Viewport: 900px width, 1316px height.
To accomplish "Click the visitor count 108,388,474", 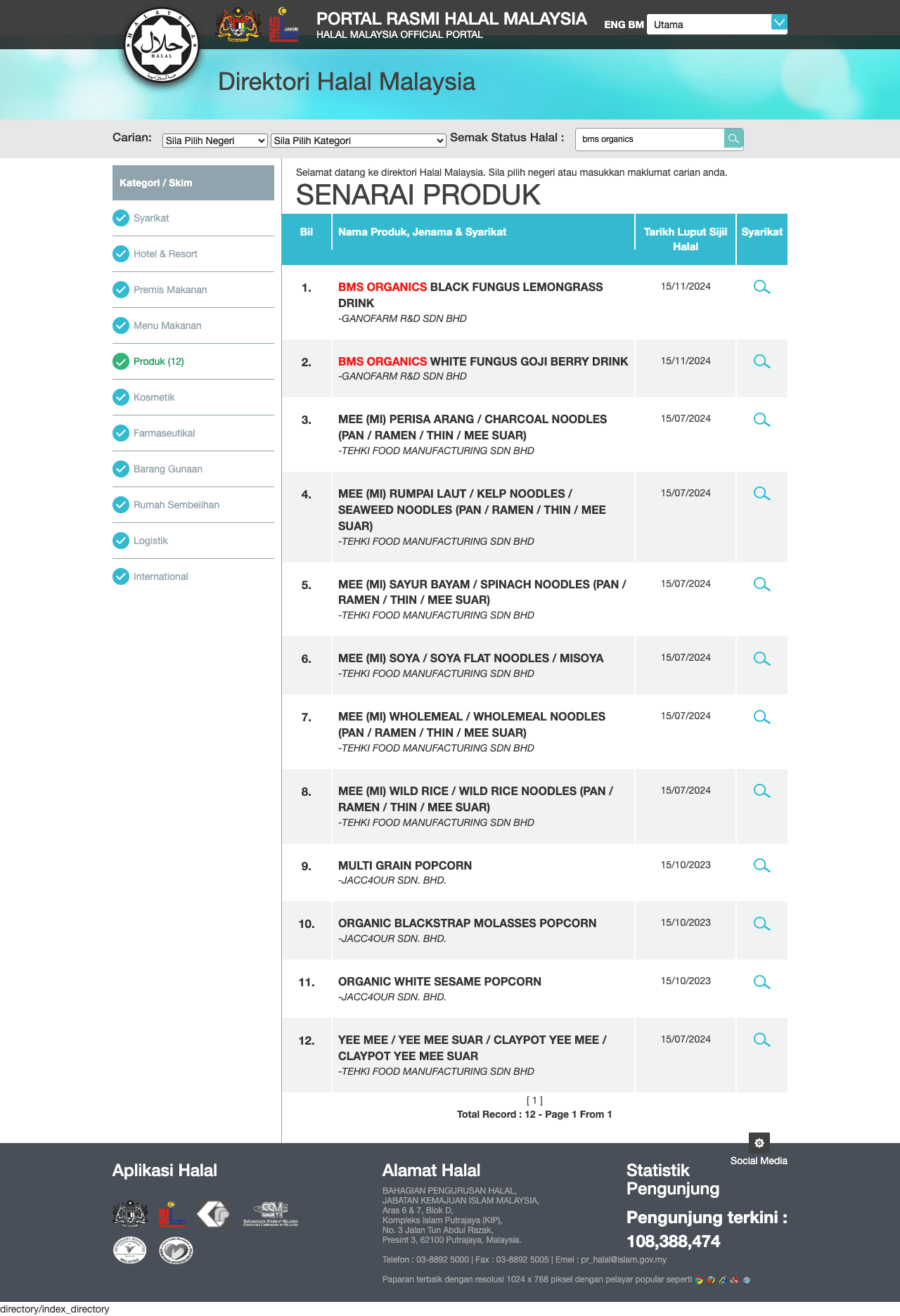I will 673,1241.
